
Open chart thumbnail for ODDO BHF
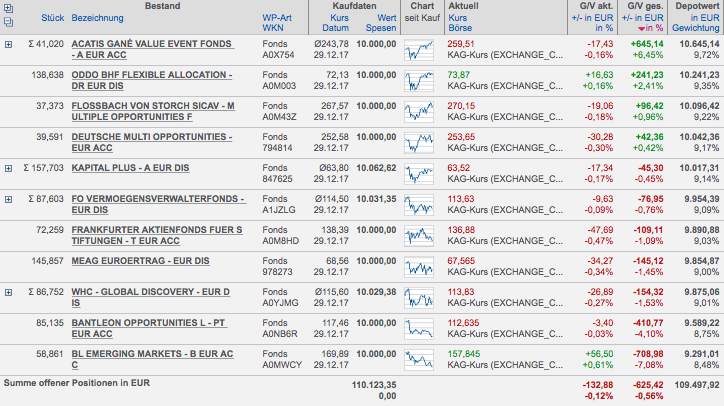coord(419,81)
